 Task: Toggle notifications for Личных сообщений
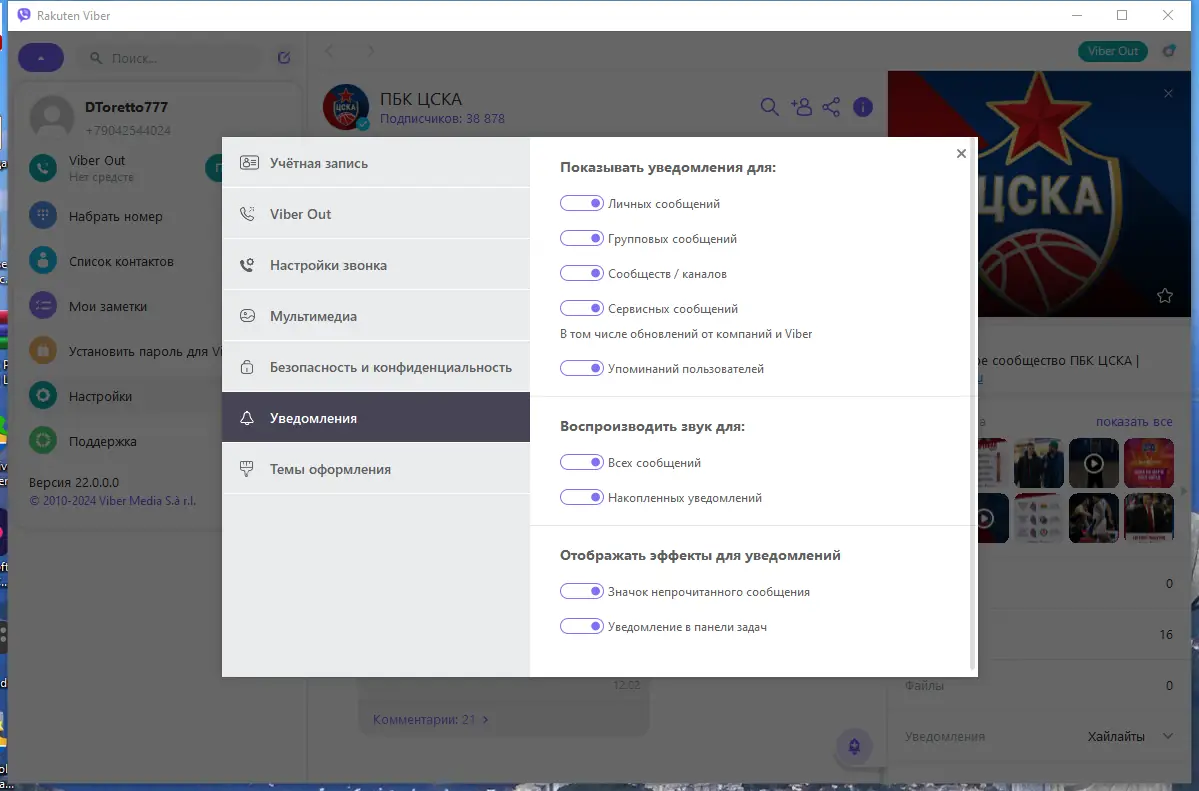click(581, 203)
